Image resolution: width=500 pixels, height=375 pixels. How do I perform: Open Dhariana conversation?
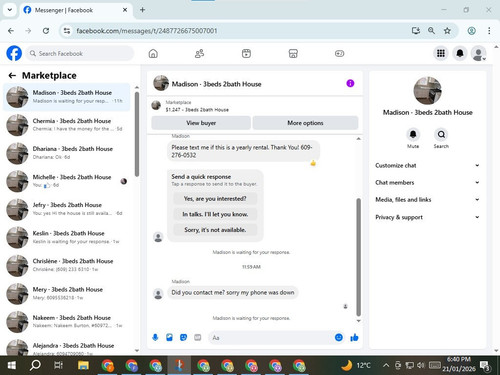pos(67,153)
